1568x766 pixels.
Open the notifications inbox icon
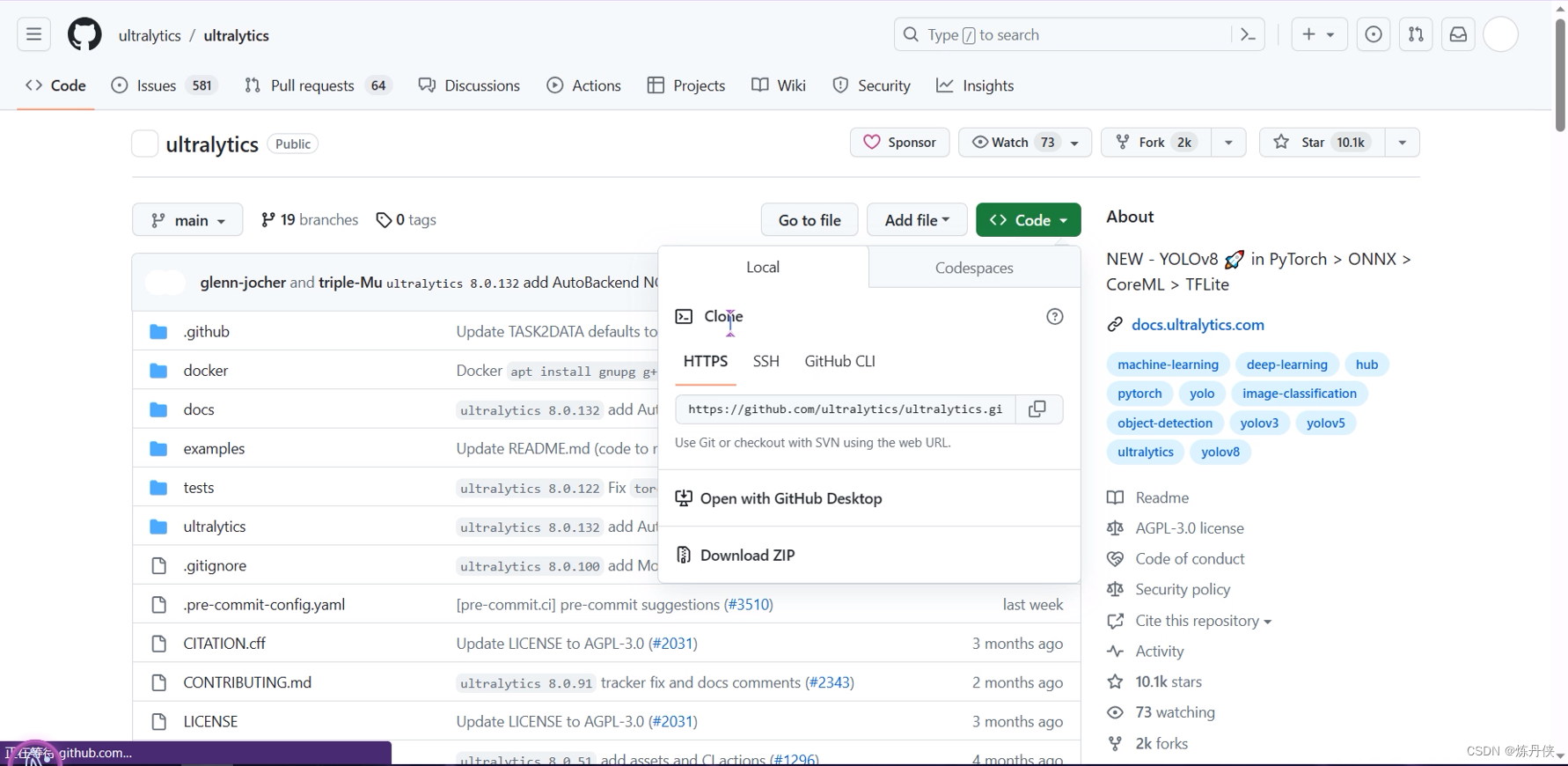point(1458,34)
